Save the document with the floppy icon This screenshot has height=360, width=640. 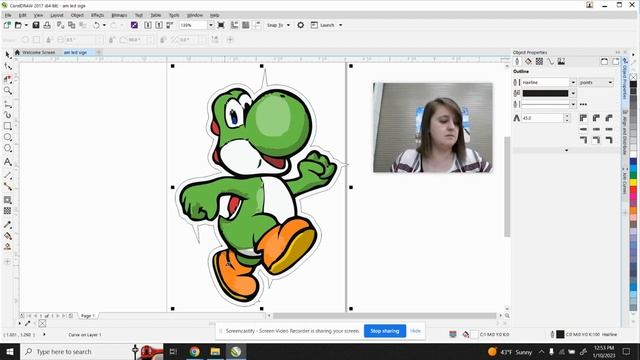coord(36,25)
